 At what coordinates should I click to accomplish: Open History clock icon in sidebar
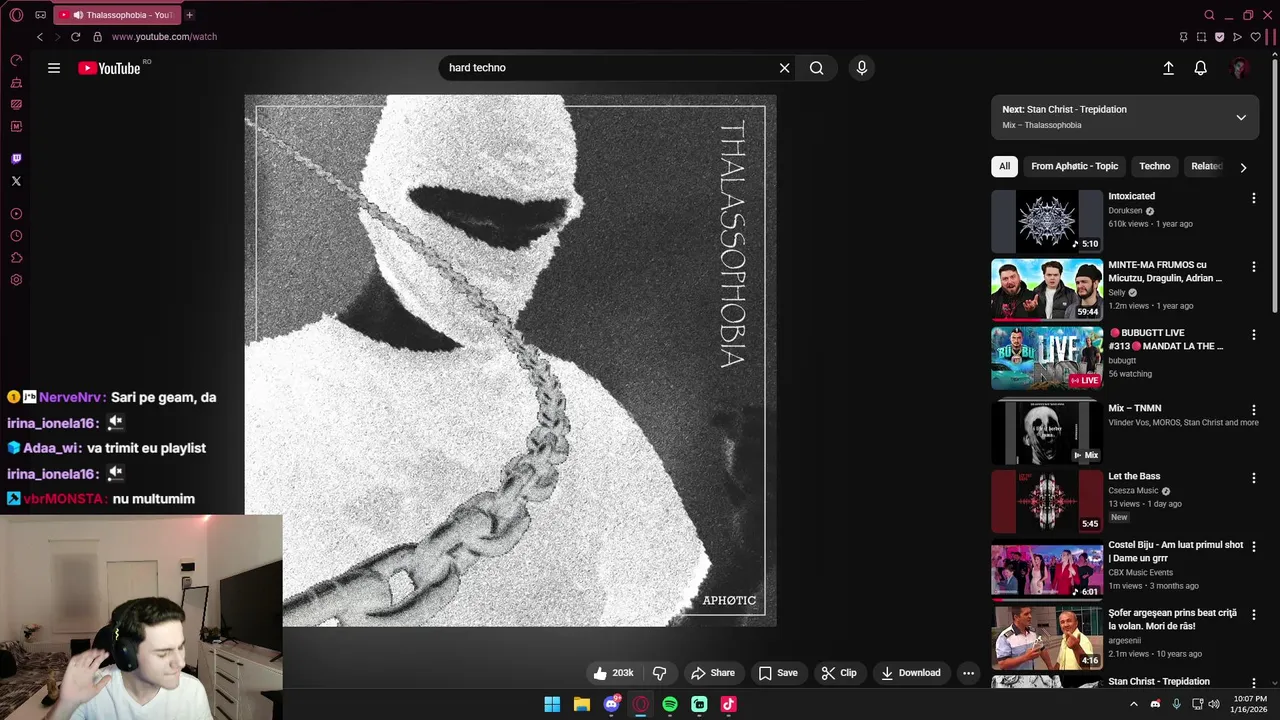coord(16,236)
